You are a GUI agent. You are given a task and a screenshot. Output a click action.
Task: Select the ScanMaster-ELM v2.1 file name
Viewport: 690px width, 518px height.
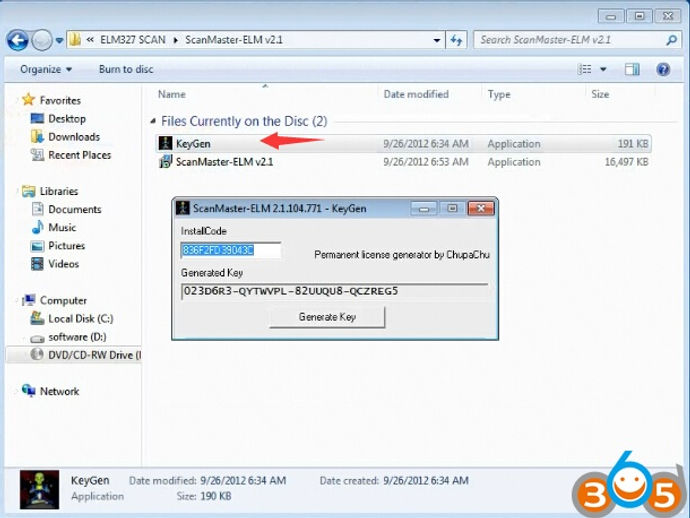pos(224,162)
